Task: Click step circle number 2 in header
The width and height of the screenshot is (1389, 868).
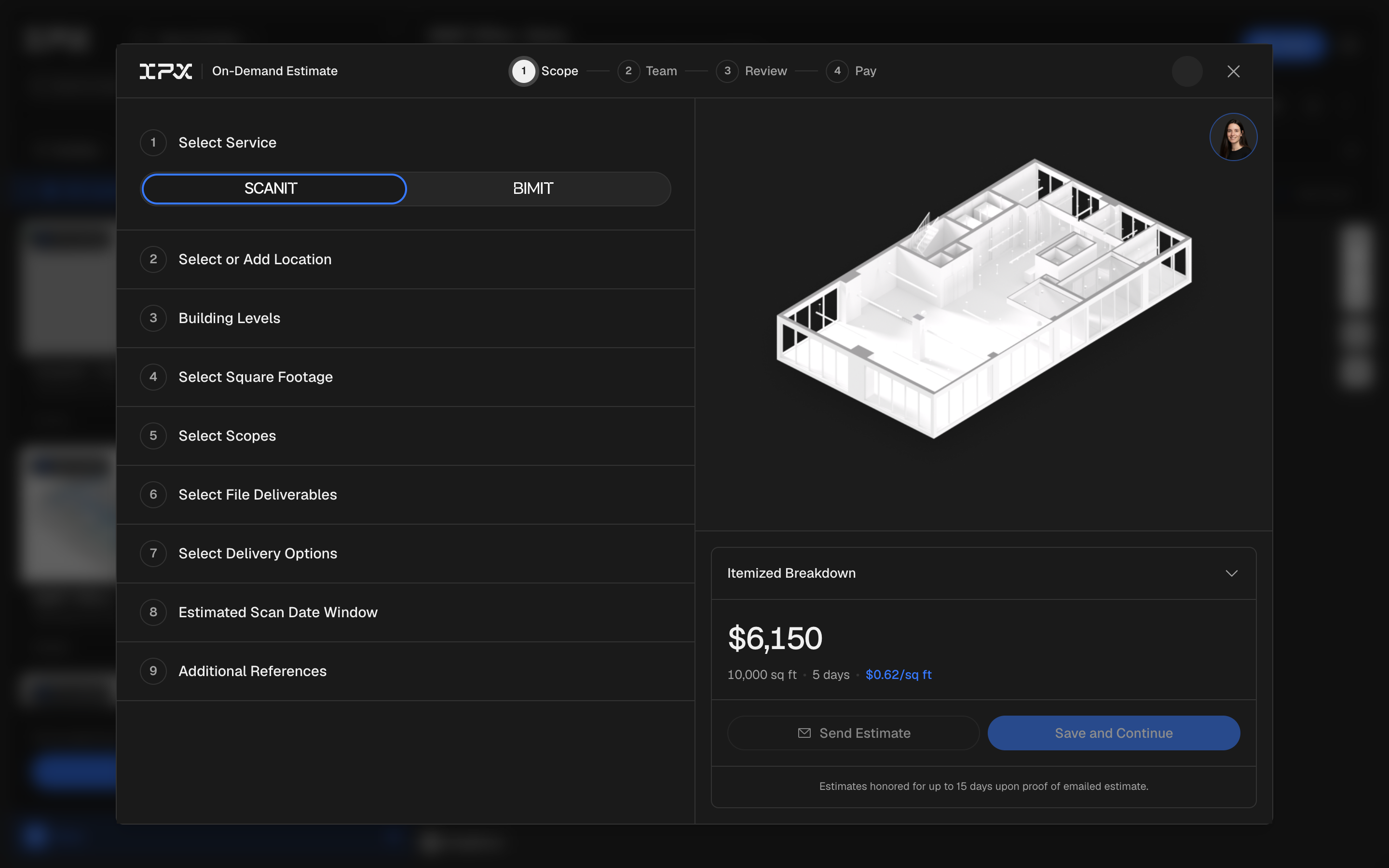Action: pyautogui.click(x=628, y=71)
